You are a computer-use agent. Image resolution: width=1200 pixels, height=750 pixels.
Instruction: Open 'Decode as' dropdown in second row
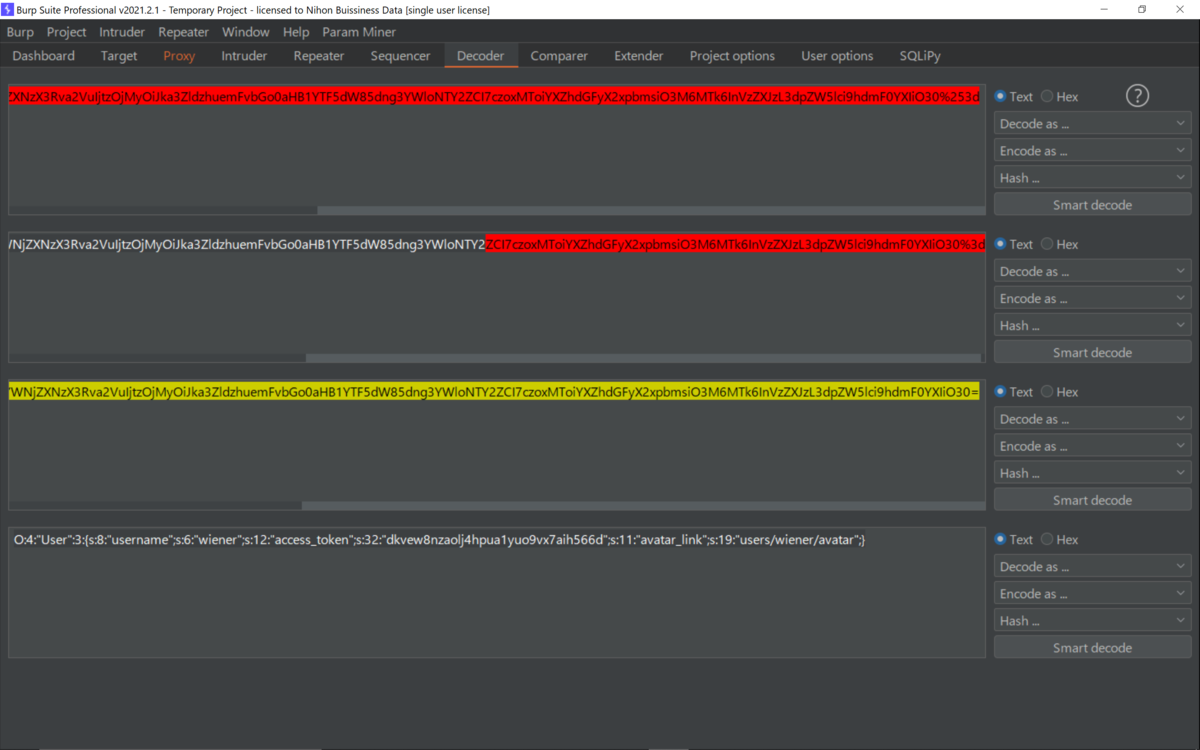[1092, 271]
